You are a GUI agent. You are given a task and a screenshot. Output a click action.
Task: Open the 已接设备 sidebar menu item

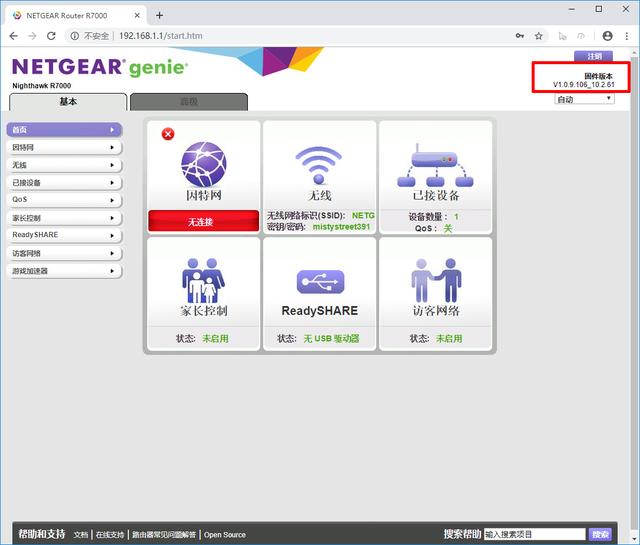[64, 182]
